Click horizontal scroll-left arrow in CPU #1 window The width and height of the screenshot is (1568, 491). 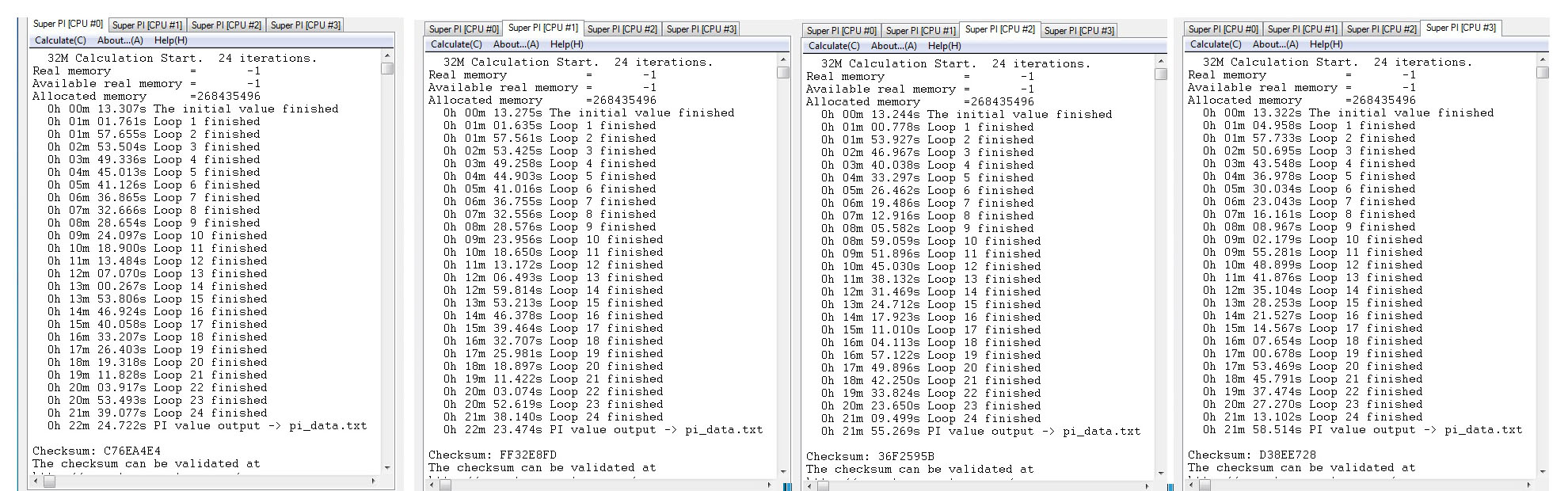432,485
